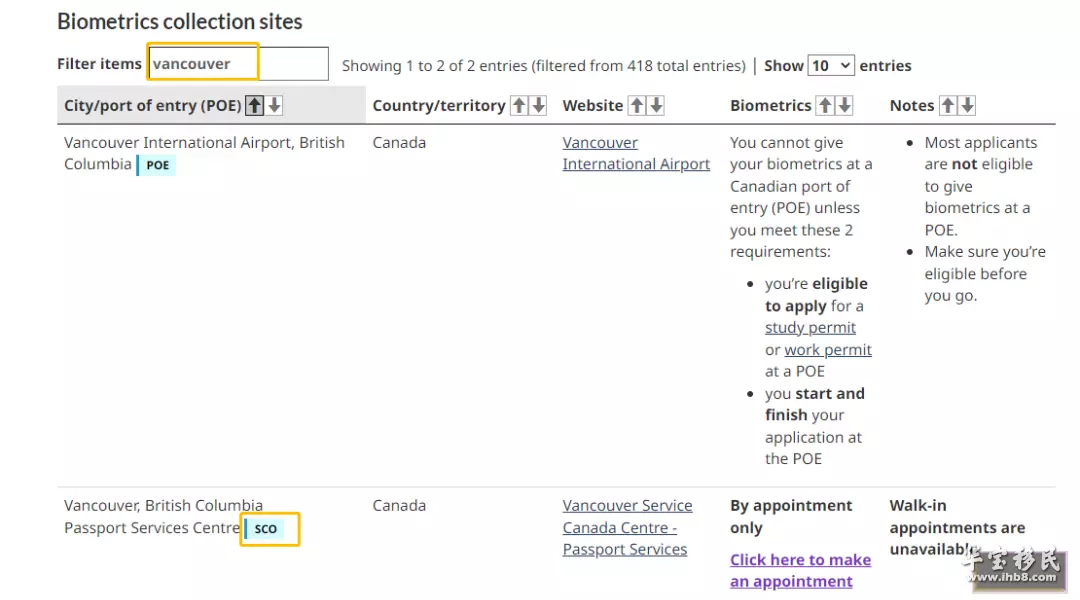The height and width of the screenshot is (600, 1080).
Task: Sort Notes column descending arrow
Action: pyautogui.click(x=968, y=105)
